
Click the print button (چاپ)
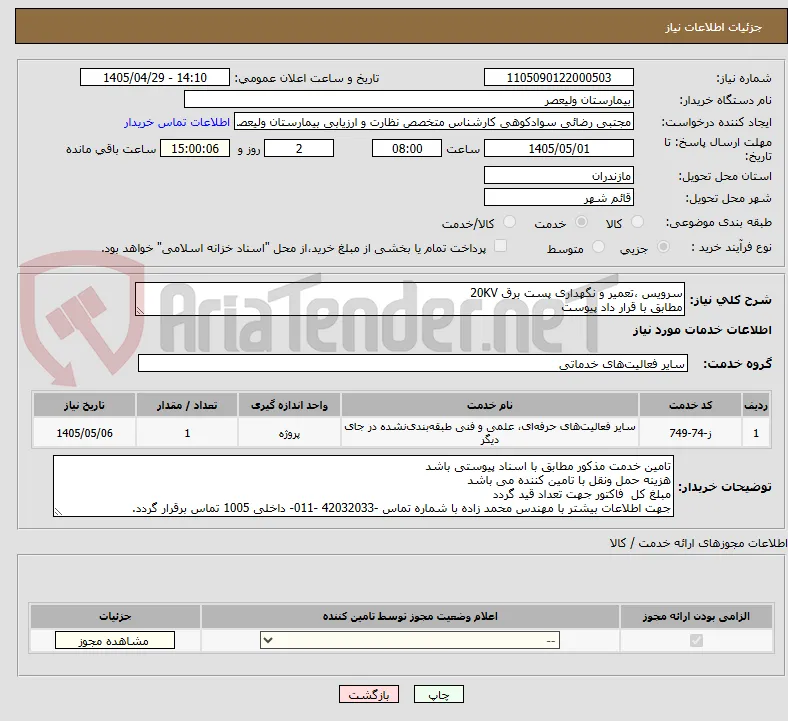coord(438,694)
